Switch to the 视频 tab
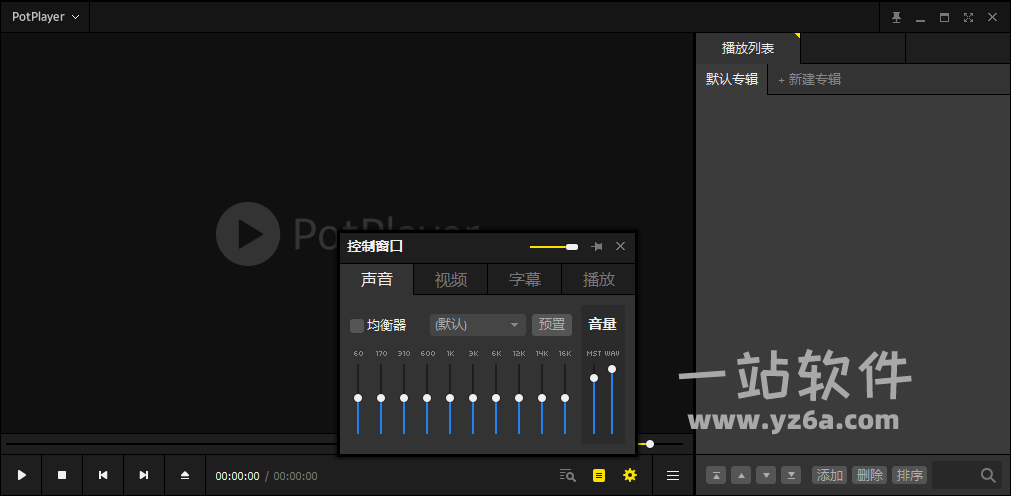This screenshot has height=496, width=1011. click(451, 279)
